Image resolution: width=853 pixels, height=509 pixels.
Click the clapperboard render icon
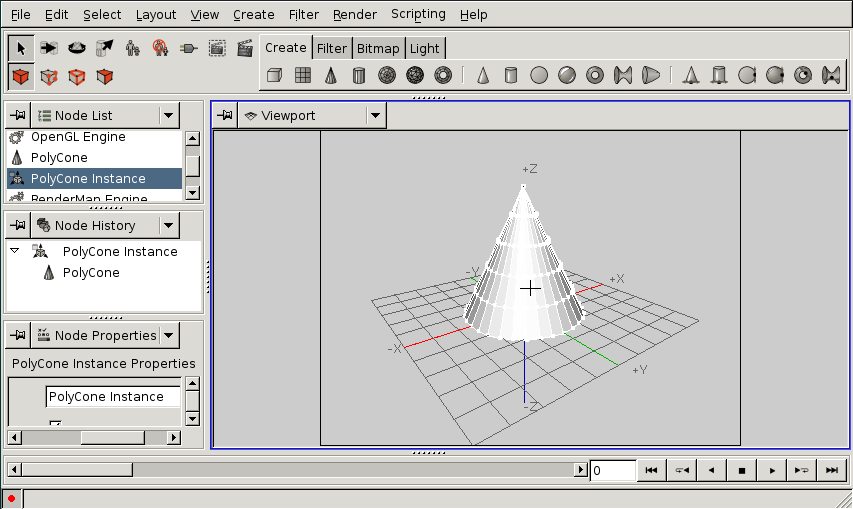point(244,48)
